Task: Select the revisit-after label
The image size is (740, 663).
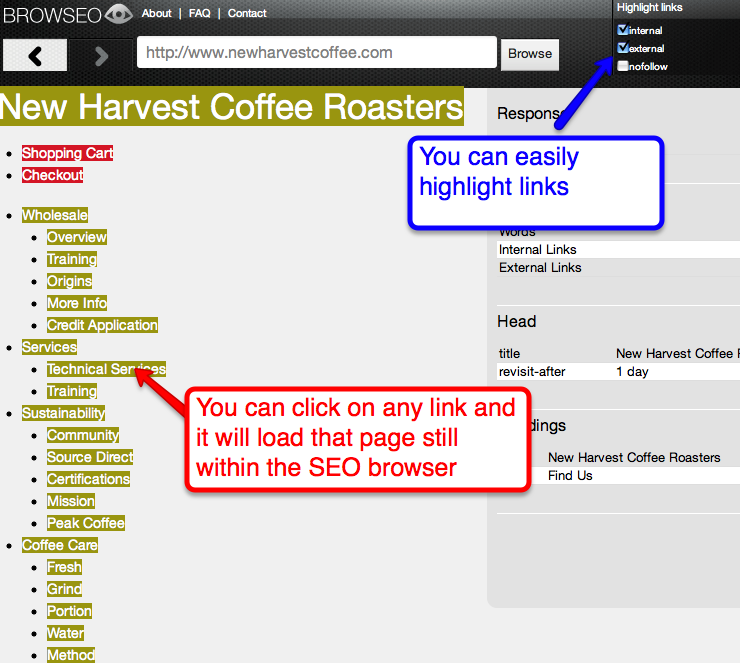Action: 532,372
